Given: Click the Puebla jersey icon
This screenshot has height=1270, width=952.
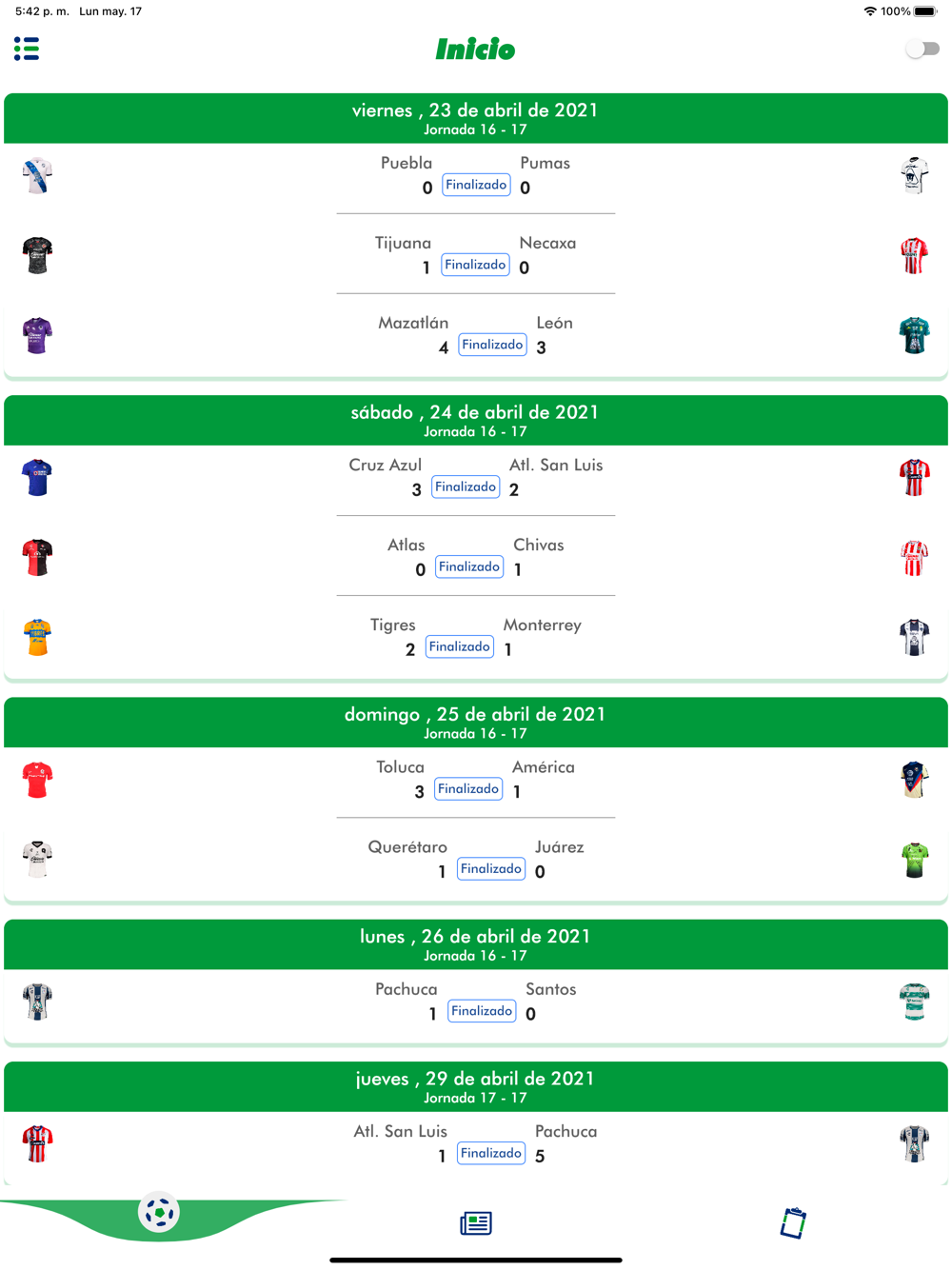Looking at the screenshot, I should click(x=37, y=176).
